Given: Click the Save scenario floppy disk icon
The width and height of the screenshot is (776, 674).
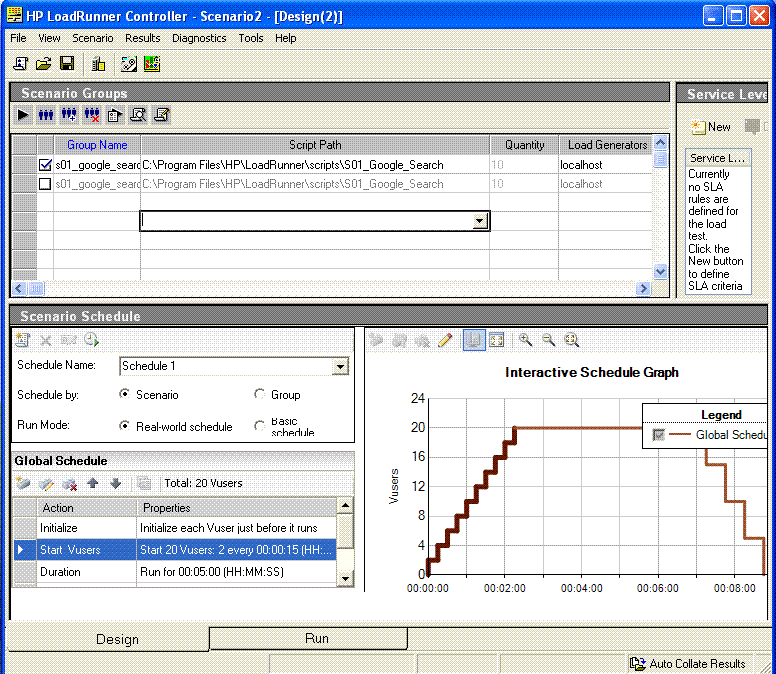Looking at the screenshot, I should [x=67, y=64].
